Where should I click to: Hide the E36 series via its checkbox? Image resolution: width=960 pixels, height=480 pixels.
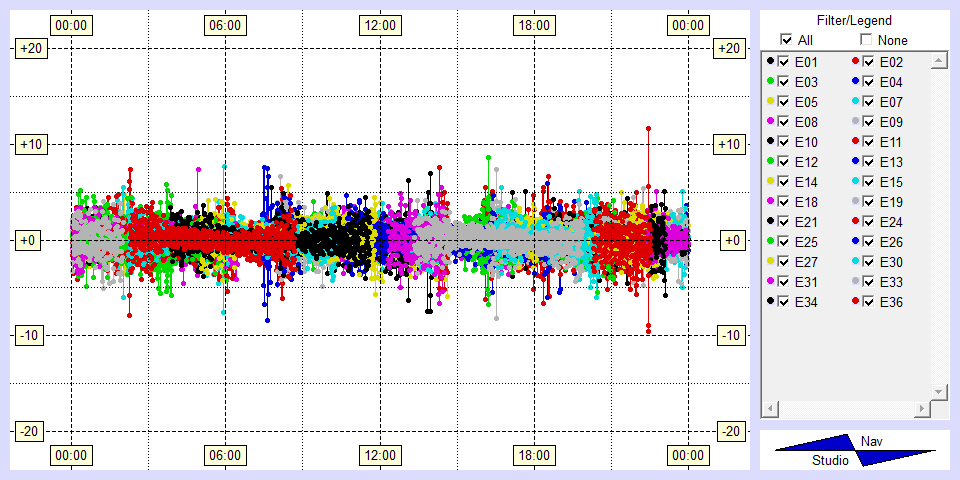coord(869,302)
